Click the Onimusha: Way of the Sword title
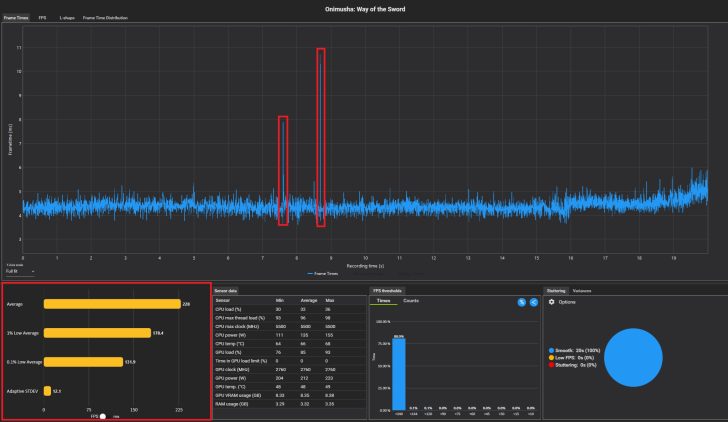 click(365, 9)
